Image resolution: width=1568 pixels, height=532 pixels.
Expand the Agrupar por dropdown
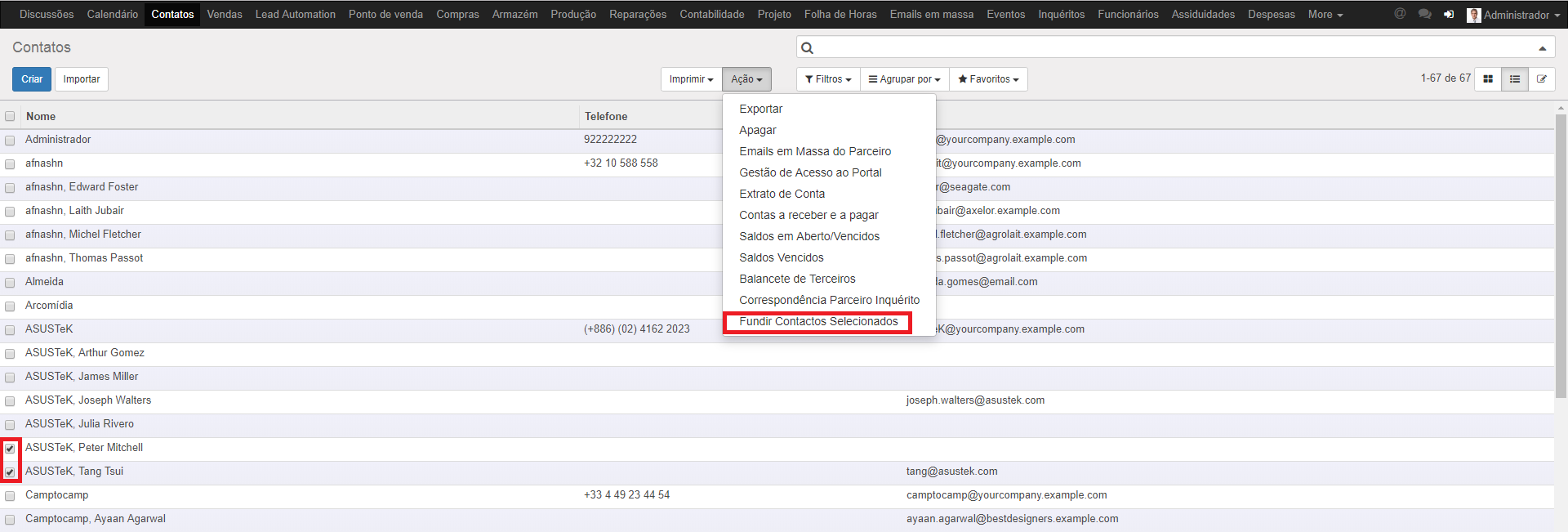click(x=904, y=79)
